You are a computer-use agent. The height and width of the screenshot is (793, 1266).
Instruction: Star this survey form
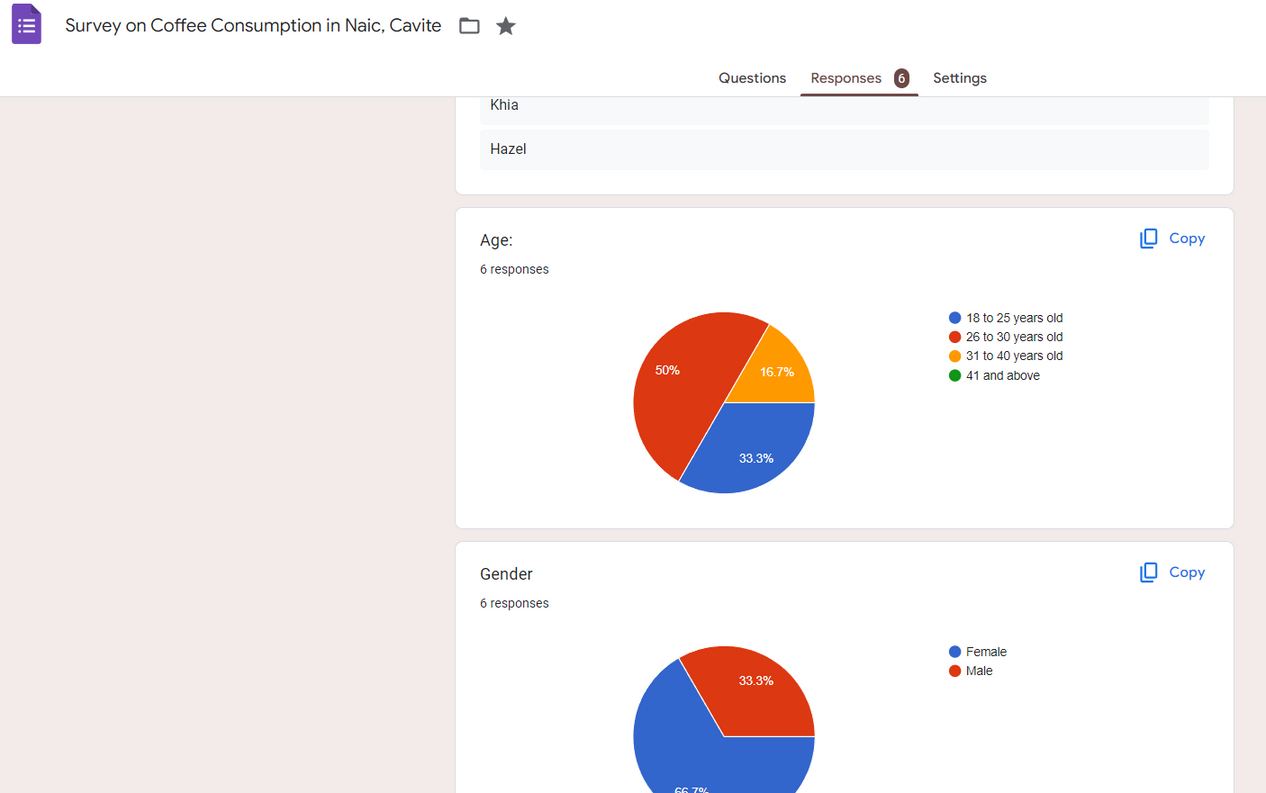pos(506,26)
